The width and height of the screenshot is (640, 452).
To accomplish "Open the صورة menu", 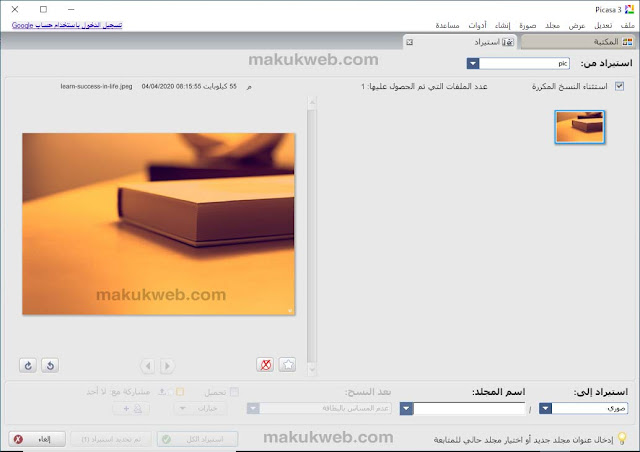I will click(527, 25).
